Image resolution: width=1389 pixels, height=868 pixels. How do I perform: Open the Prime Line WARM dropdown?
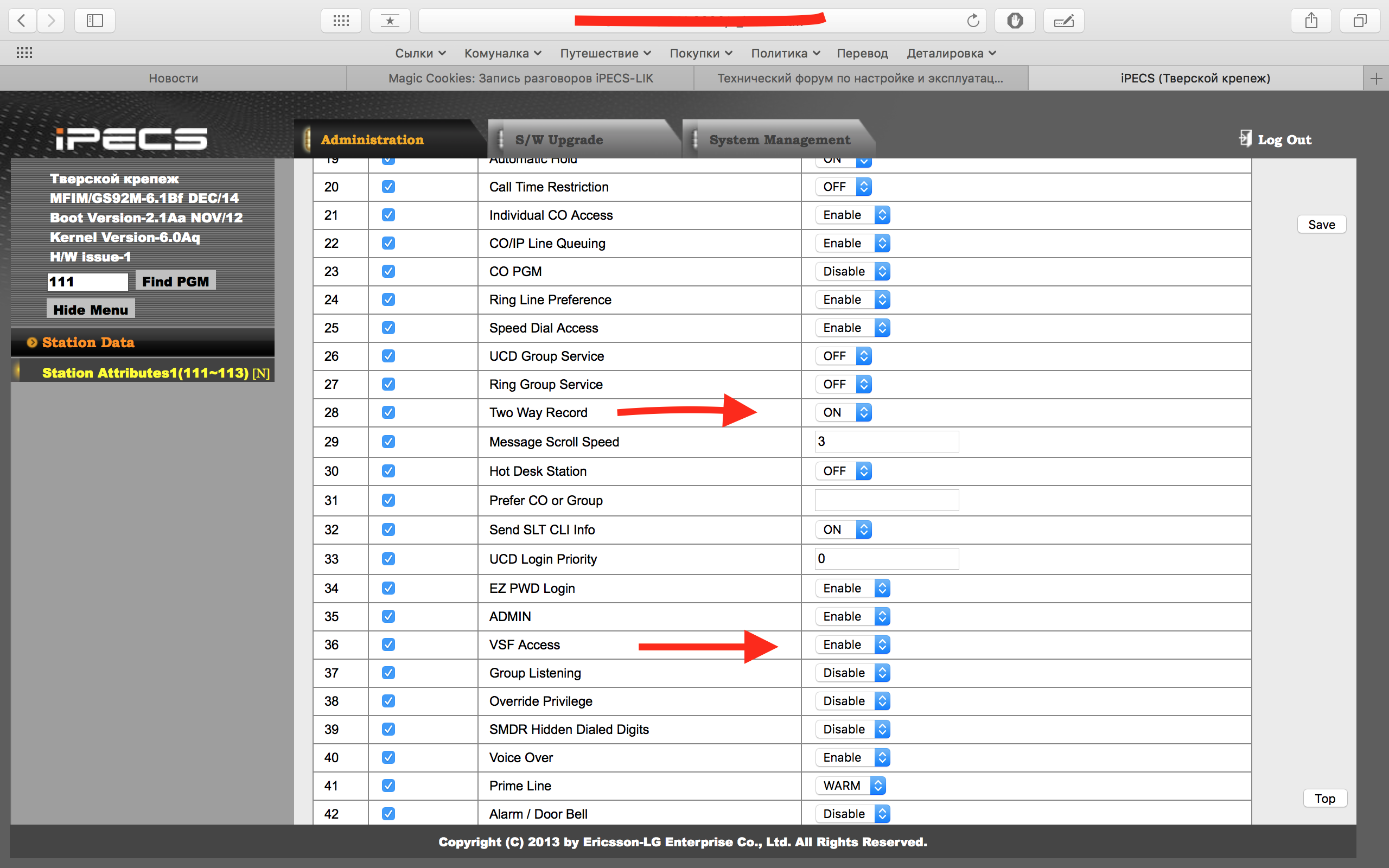pyautogui.click(x=850, y=786)
